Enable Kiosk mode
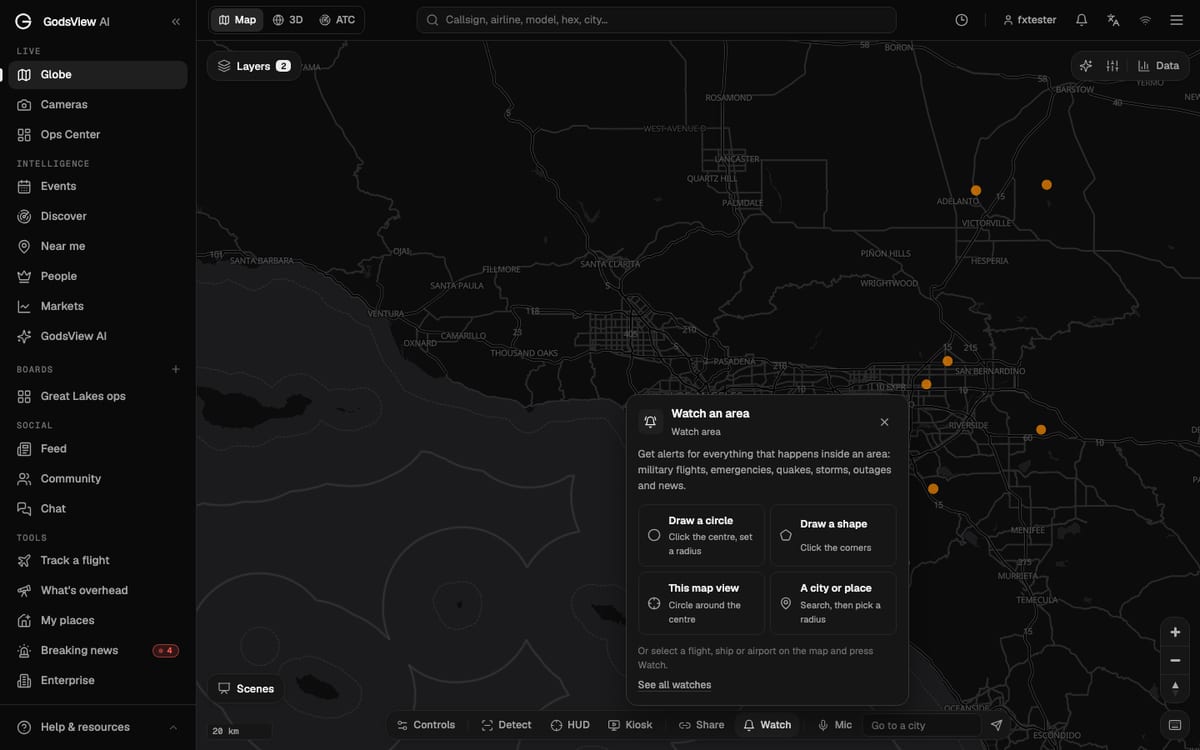The height and width of the screenshot is (750, 1200). 630,725
